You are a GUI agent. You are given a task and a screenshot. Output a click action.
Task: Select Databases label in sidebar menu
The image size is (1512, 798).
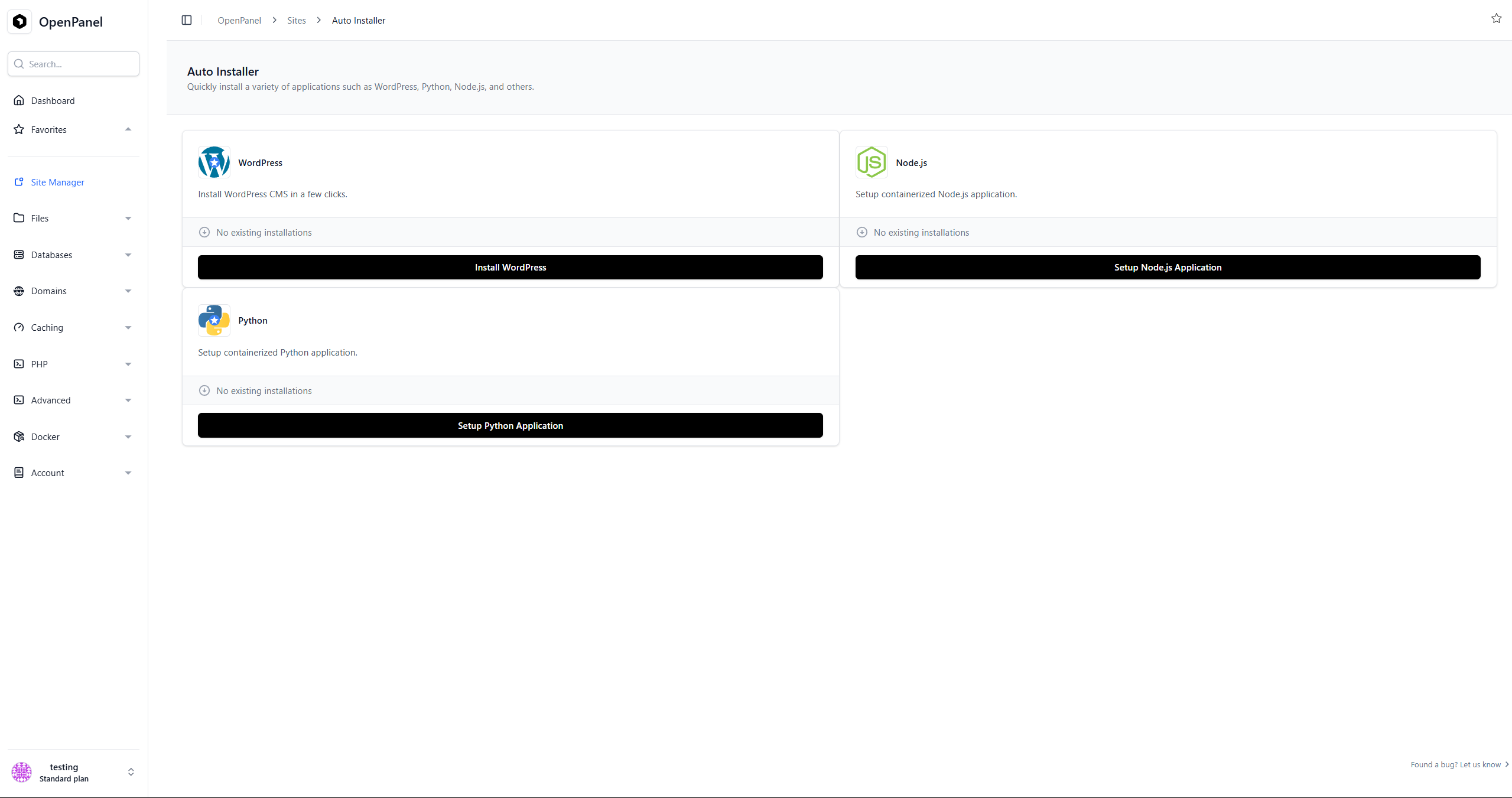(51, 255)
